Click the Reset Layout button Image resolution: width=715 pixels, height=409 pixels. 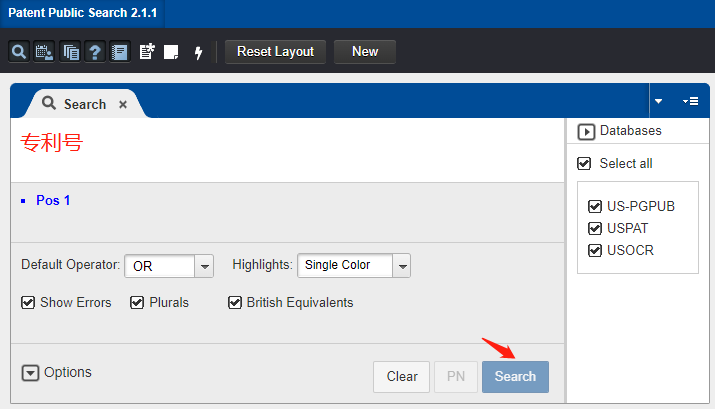click(275, 52)
